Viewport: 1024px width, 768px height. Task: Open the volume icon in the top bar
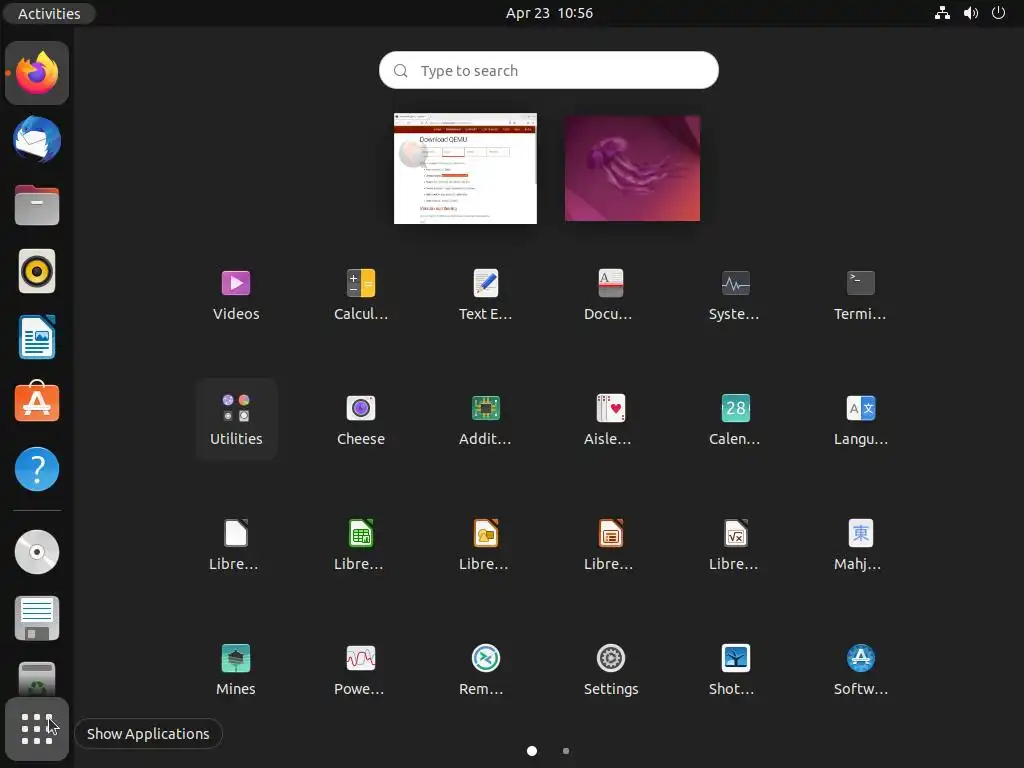(971, 13)
